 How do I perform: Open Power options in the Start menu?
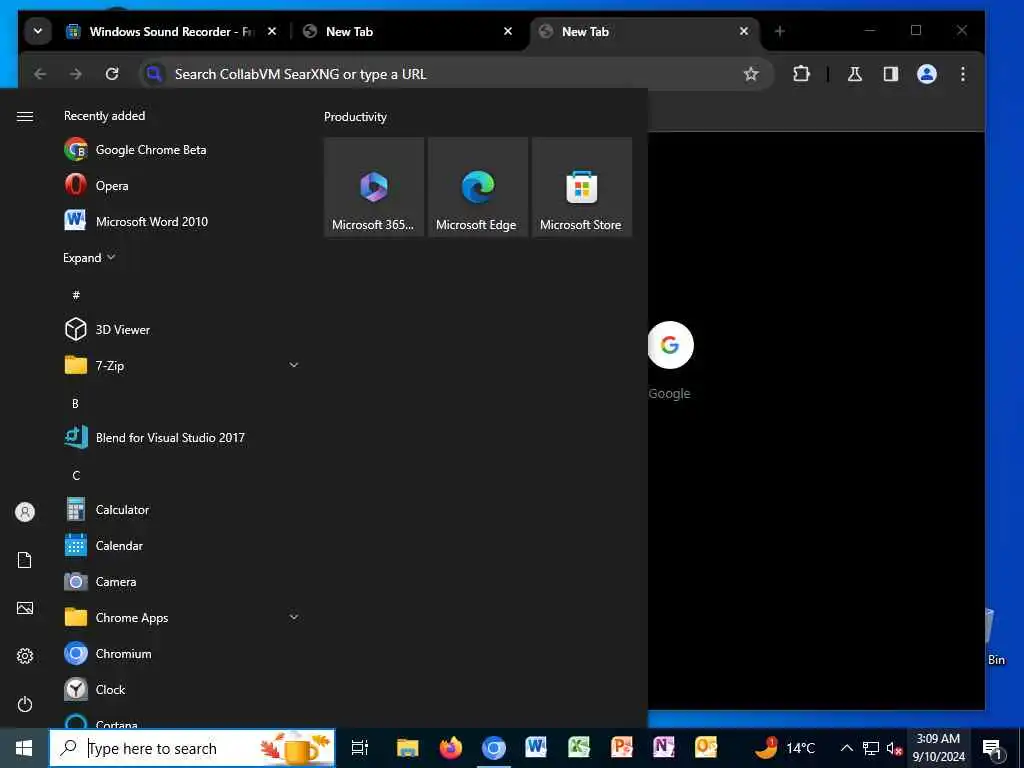(x=25, y=704)
